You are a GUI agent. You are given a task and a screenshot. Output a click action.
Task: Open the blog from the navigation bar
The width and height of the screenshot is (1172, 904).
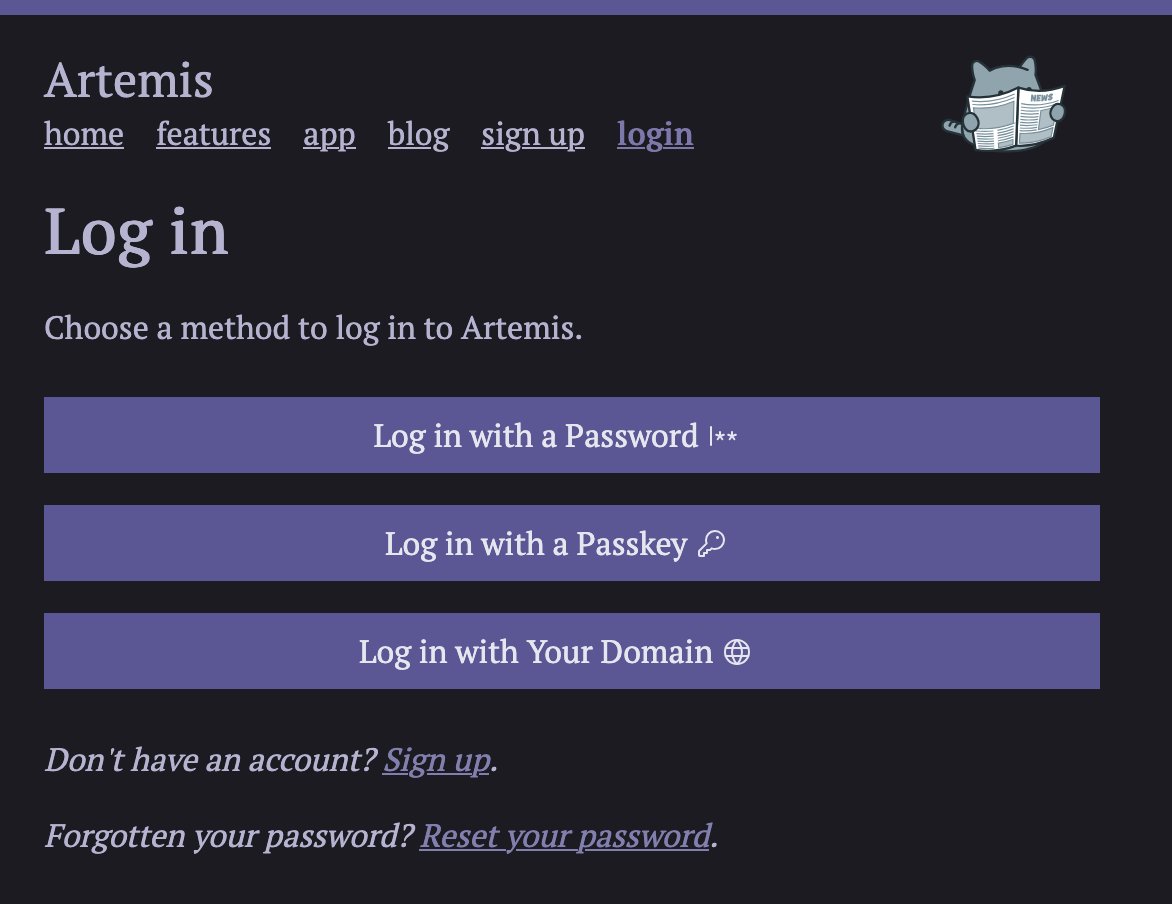[418, 134]
